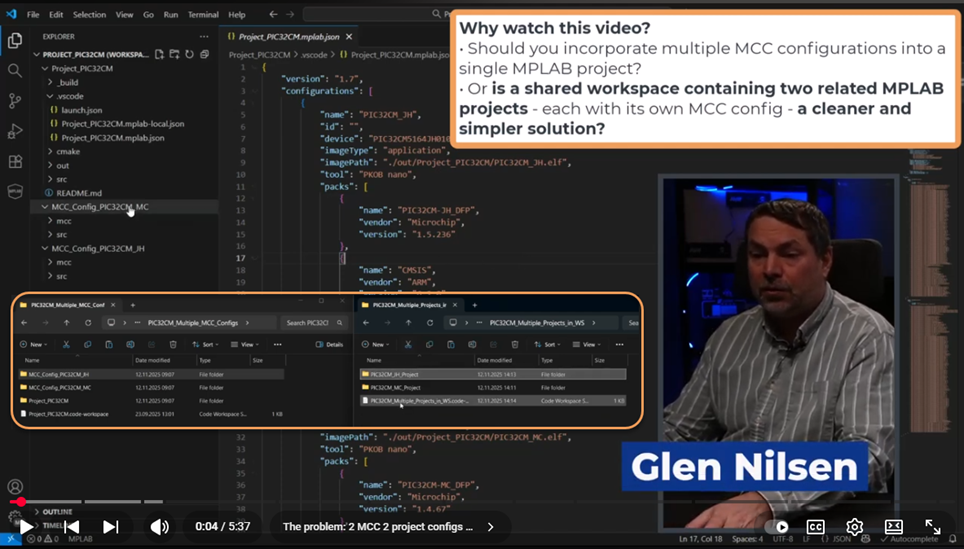
Task: Expand the cmake folder in Explorer
Action: pyautogui.click(x=68, y=152)
